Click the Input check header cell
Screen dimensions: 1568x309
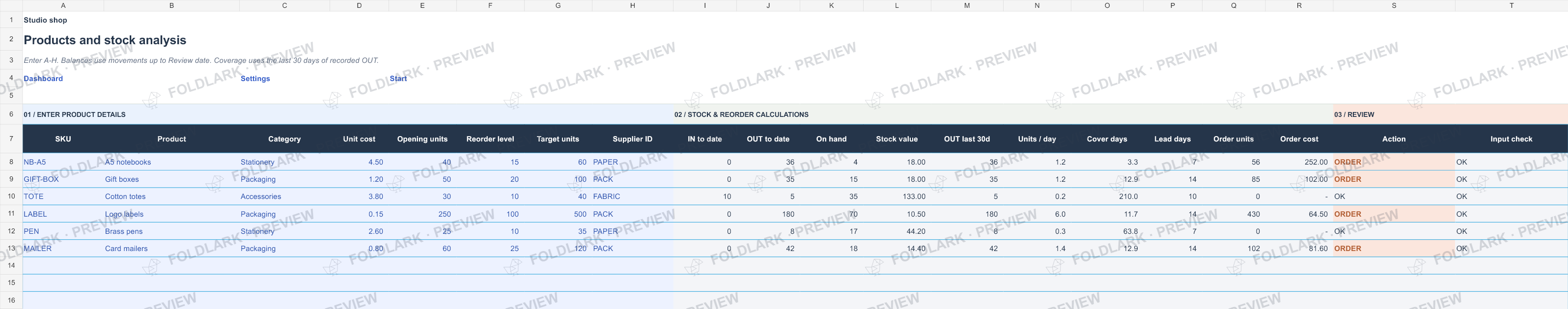(1512, 139)
